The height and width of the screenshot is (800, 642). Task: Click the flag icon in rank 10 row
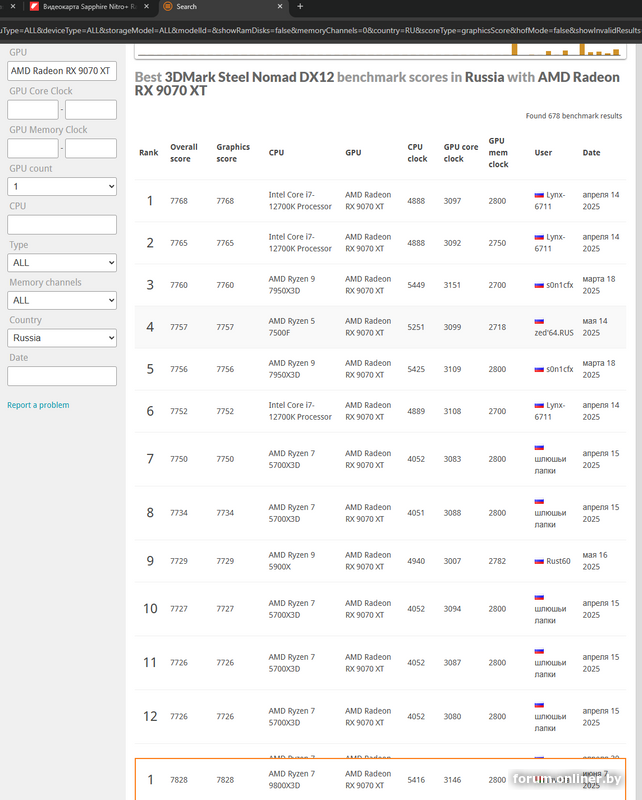click(539, 597)
